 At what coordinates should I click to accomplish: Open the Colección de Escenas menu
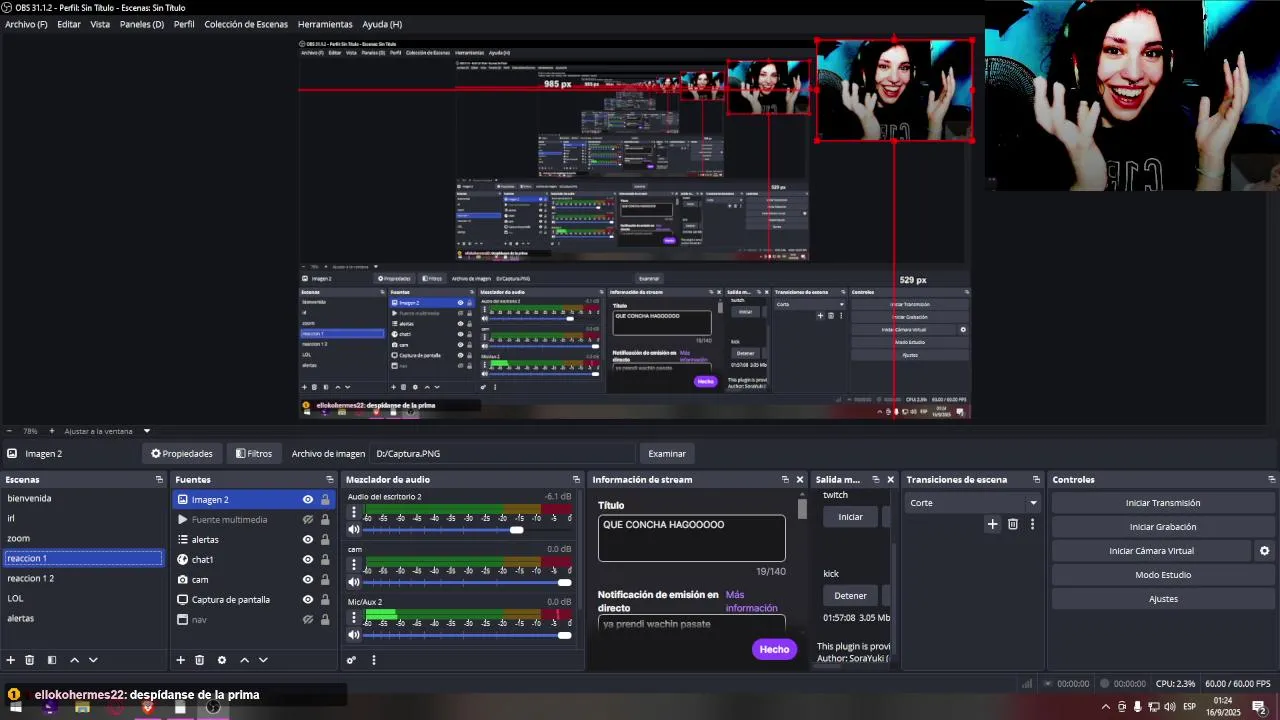point(246,24)
